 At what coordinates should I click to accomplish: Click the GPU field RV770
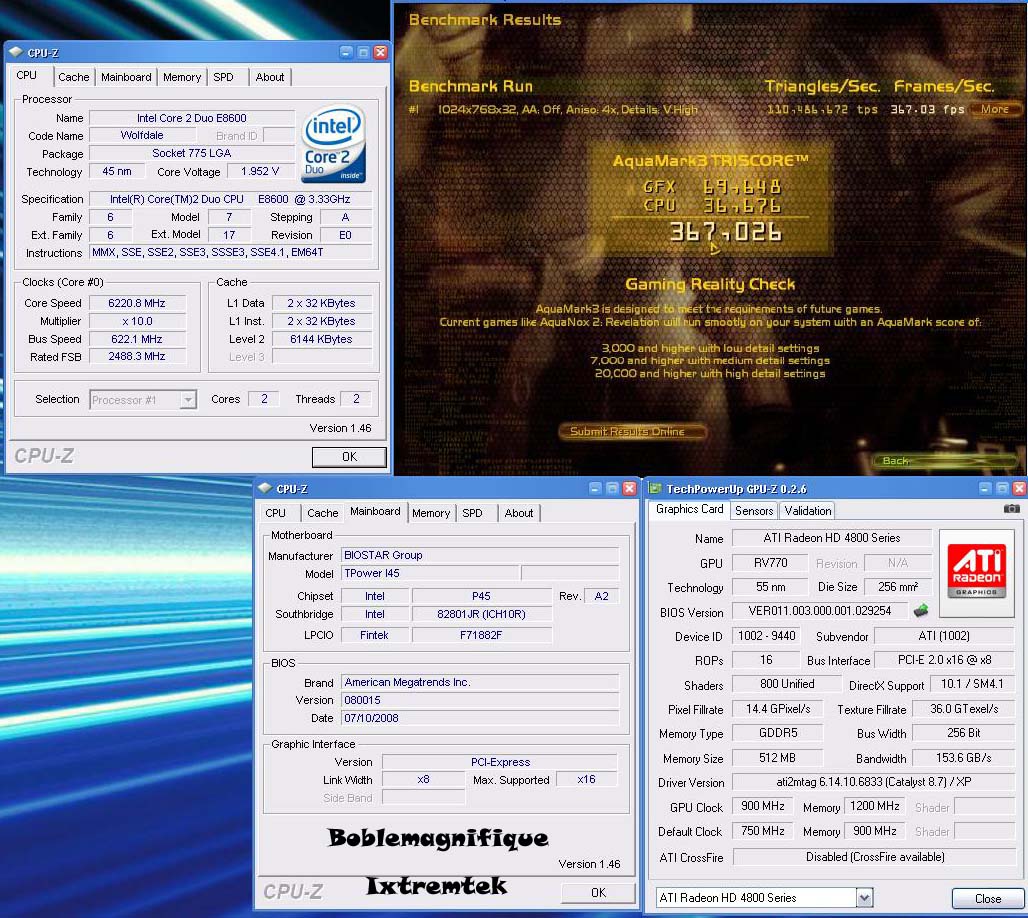pyautogui.click(x=770, y=563)
